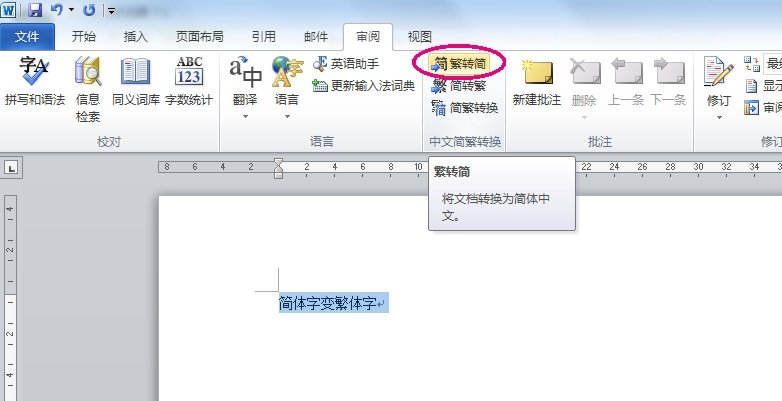Open the 同义词库 thesaurus
The image size is (782, 401).
tap(136, 81)
